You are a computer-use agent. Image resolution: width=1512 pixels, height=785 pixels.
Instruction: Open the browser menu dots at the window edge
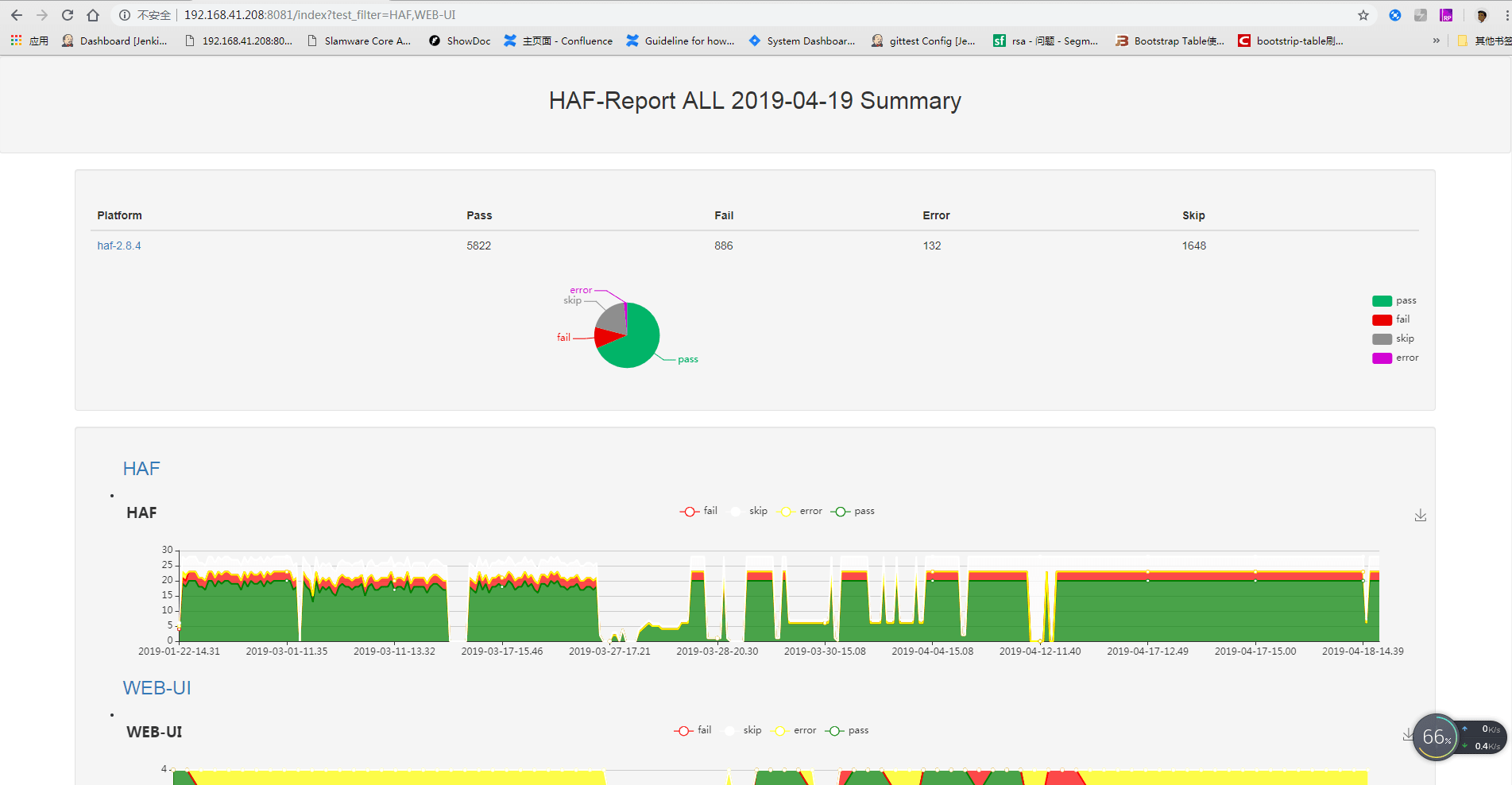click(1506, 15)
